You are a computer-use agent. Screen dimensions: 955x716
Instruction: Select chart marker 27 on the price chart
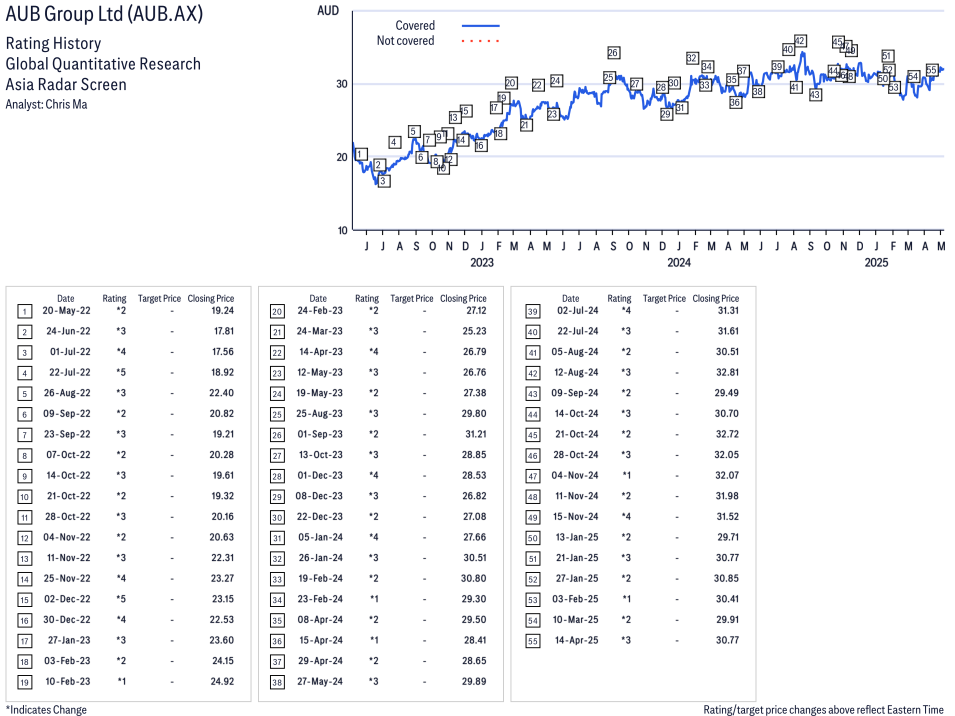click(x=636, y=83)
